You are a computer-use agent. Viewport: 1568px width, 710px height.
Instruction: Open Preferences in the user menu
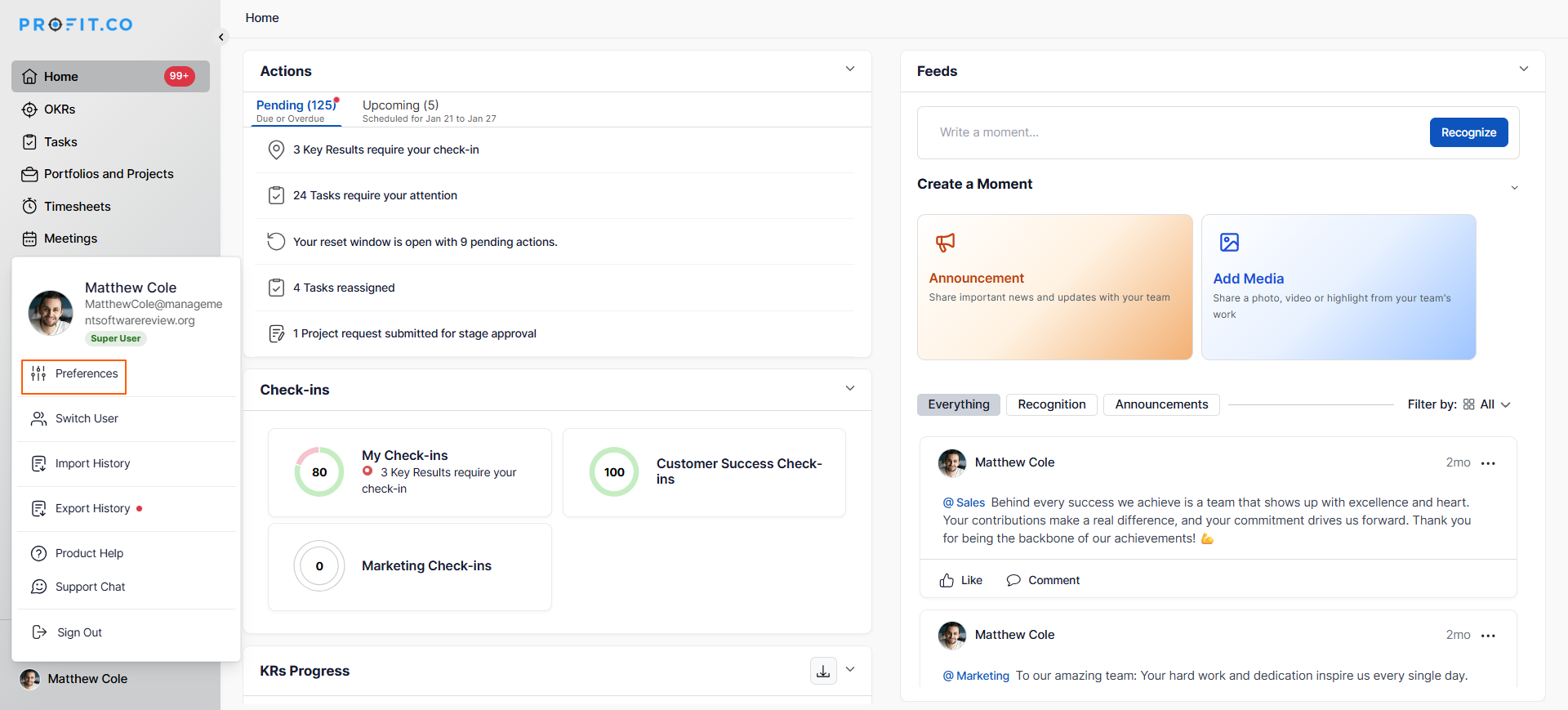[74, 374]
